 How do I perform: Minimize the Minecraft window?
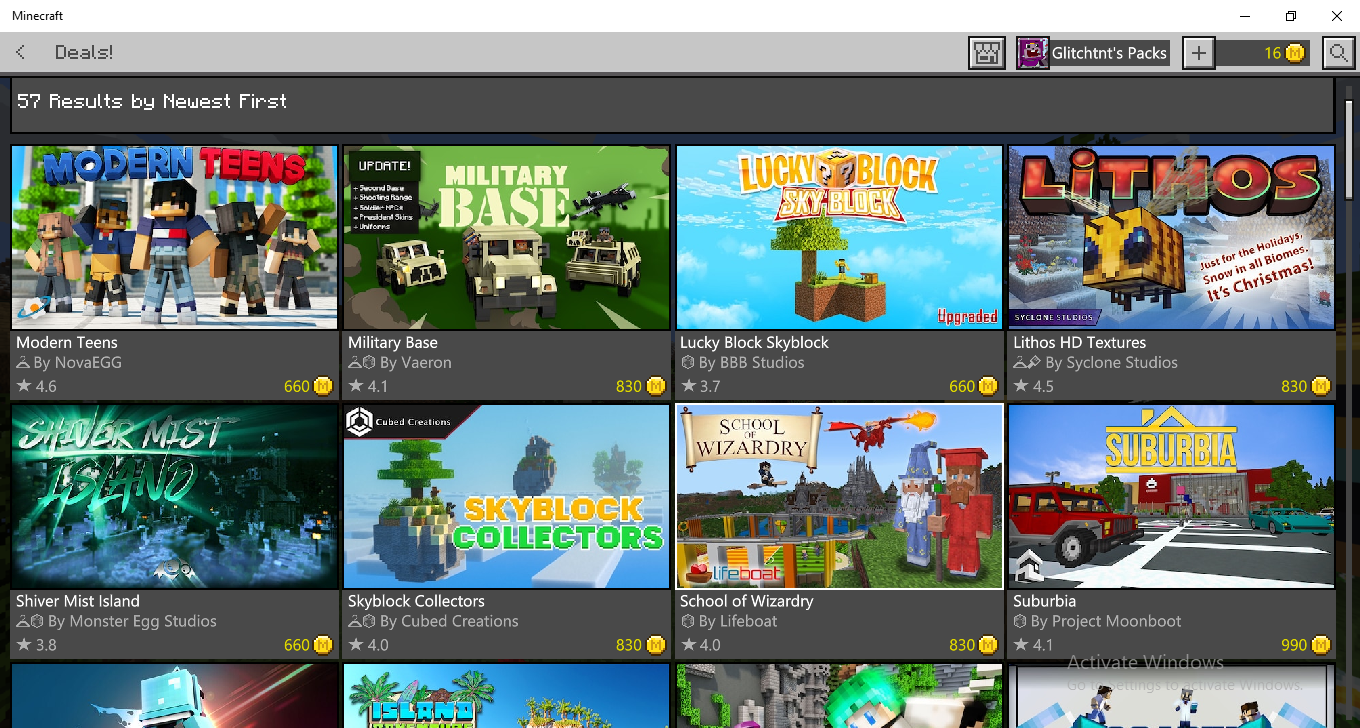(1245, 16)
